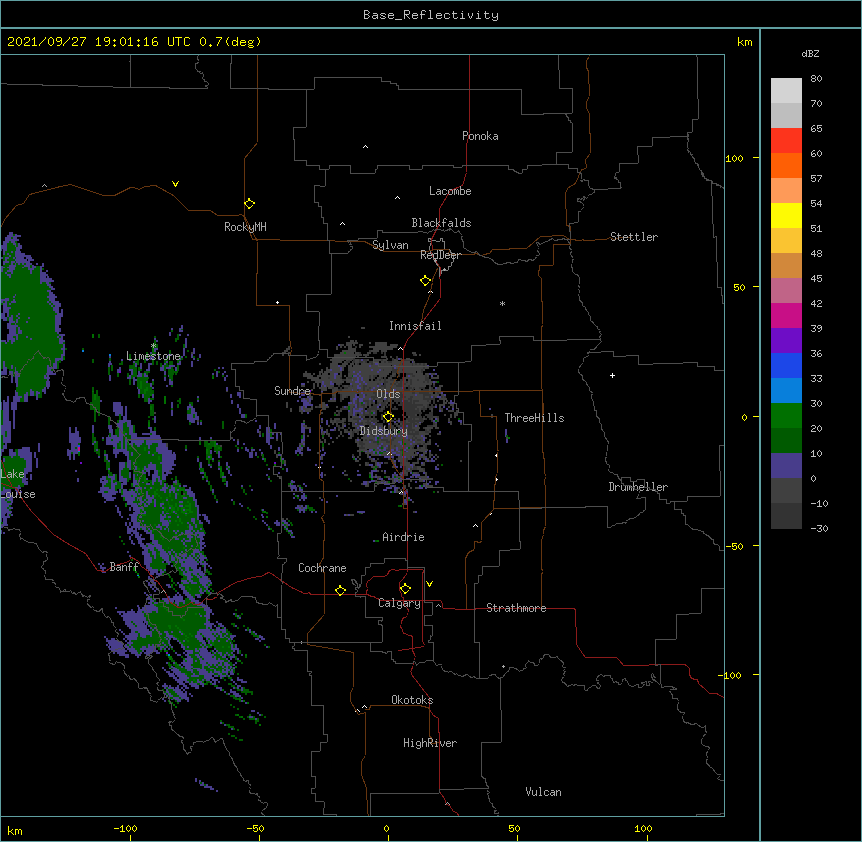The width and height of the screenshot is (862, 842).
Task: Click the Stettler city label
Action: tap(634, 237)
